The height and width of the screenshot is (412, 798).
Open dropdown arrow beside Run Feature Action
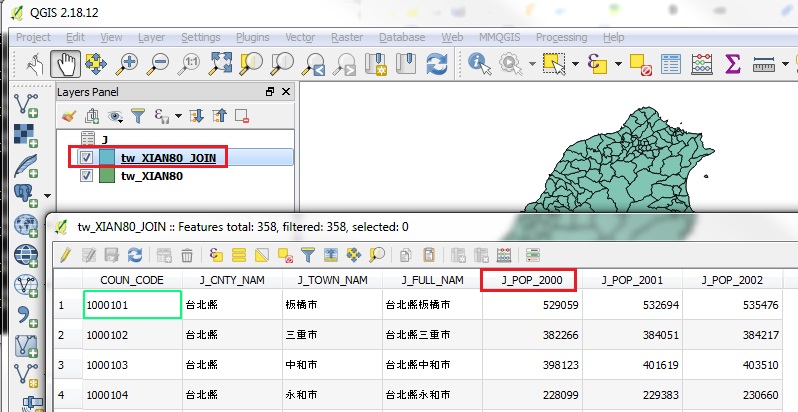pos(532,64)
